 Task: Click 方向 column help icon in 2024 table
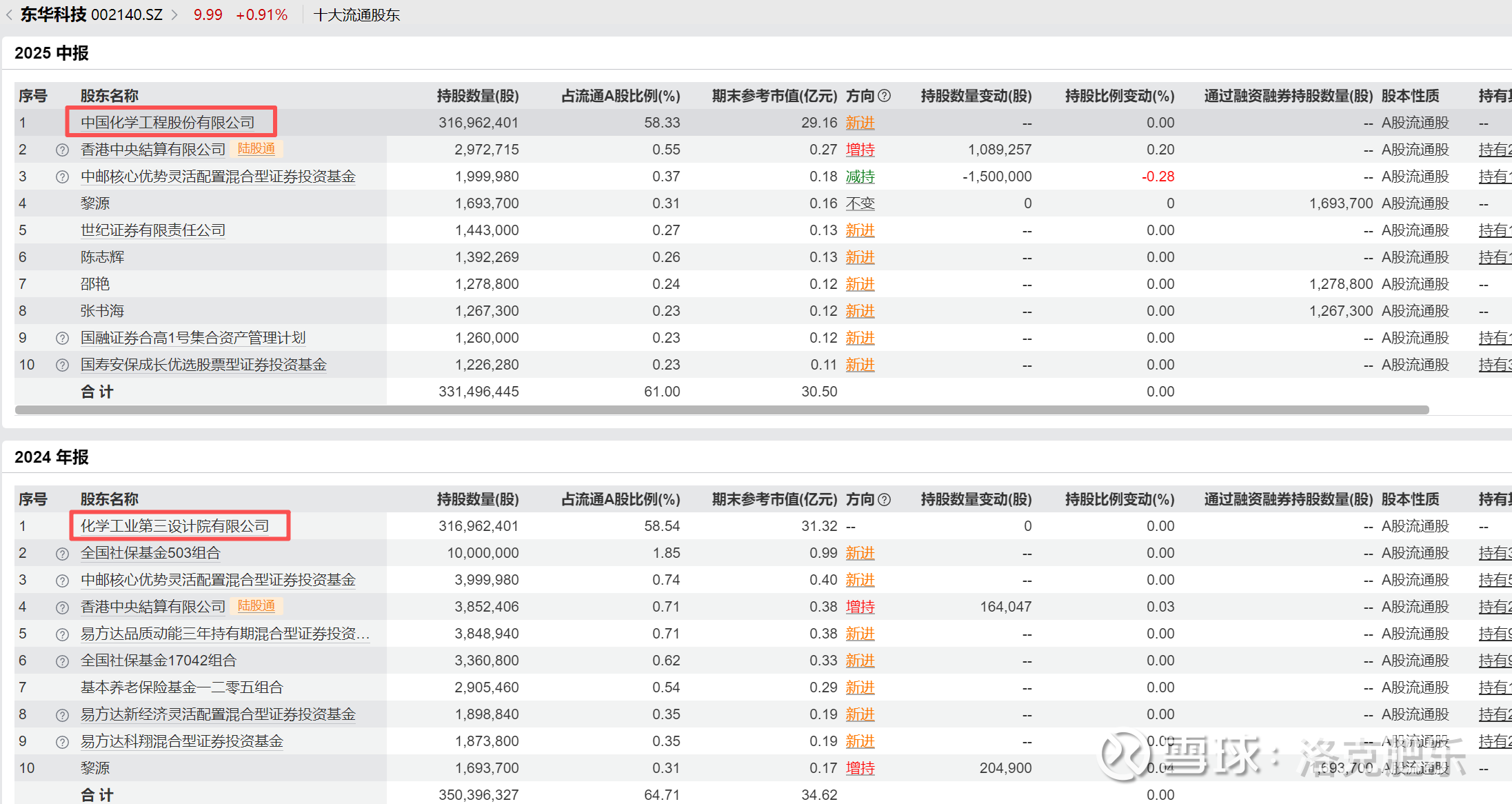(x=885, y=499)
